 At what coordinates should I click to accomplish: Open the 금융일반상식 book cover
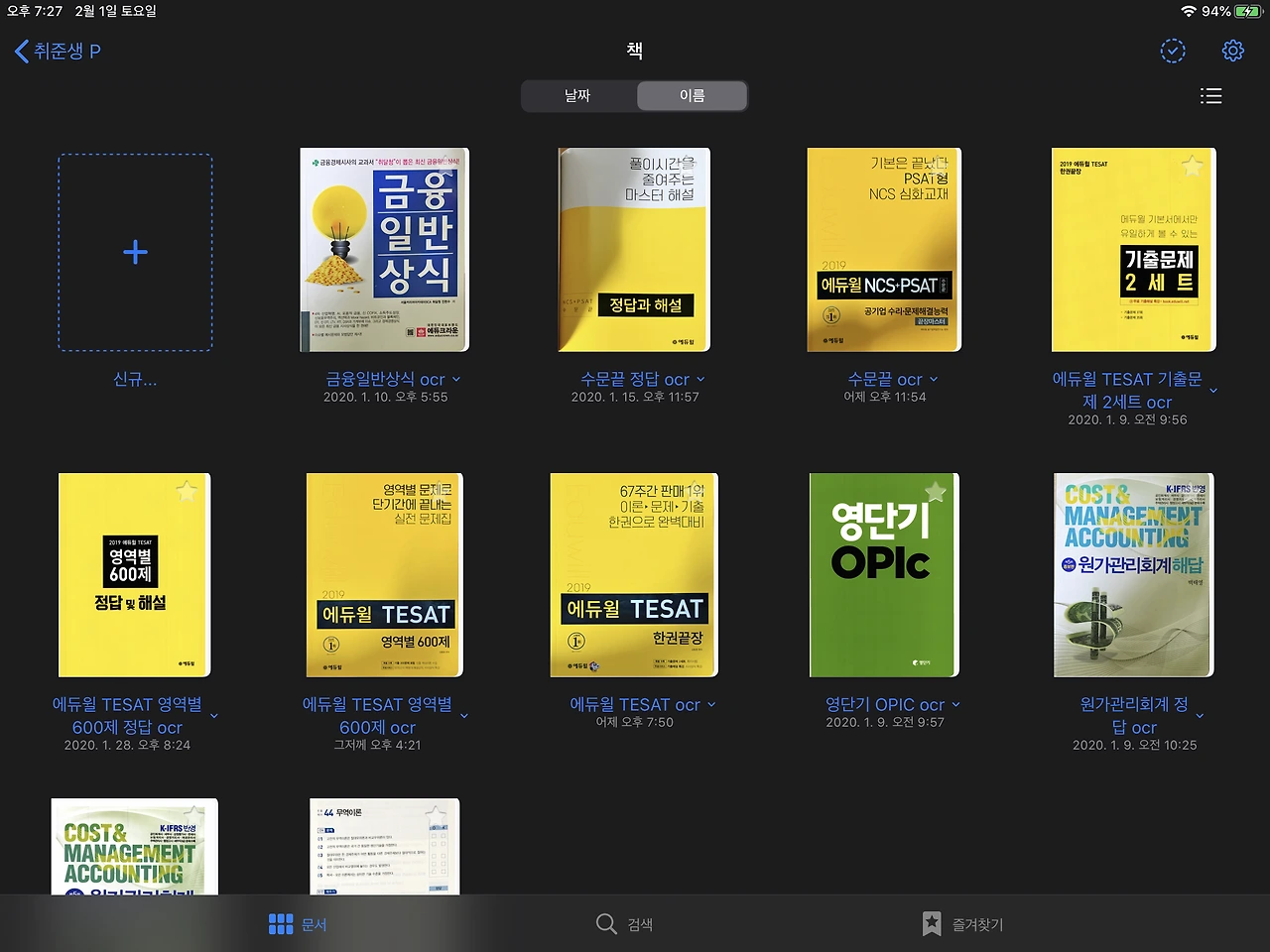click(x=385, y=250)
